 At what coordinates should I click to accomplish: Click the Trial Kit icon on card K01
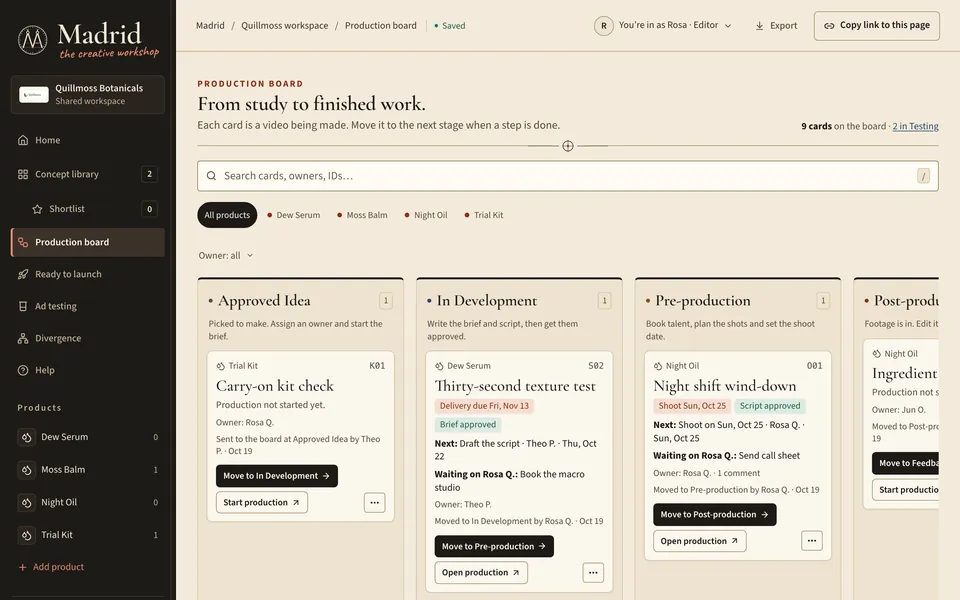(221, 366)
